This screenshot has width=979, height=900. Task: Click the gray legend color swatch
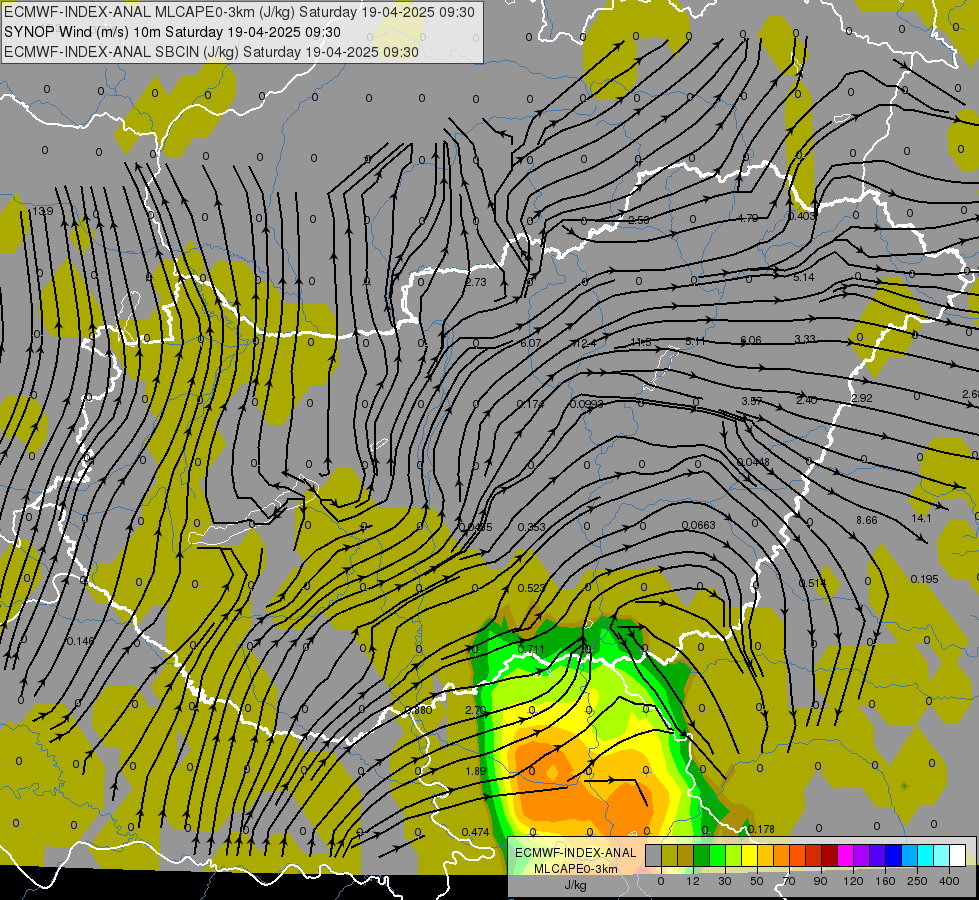point(654,855)
